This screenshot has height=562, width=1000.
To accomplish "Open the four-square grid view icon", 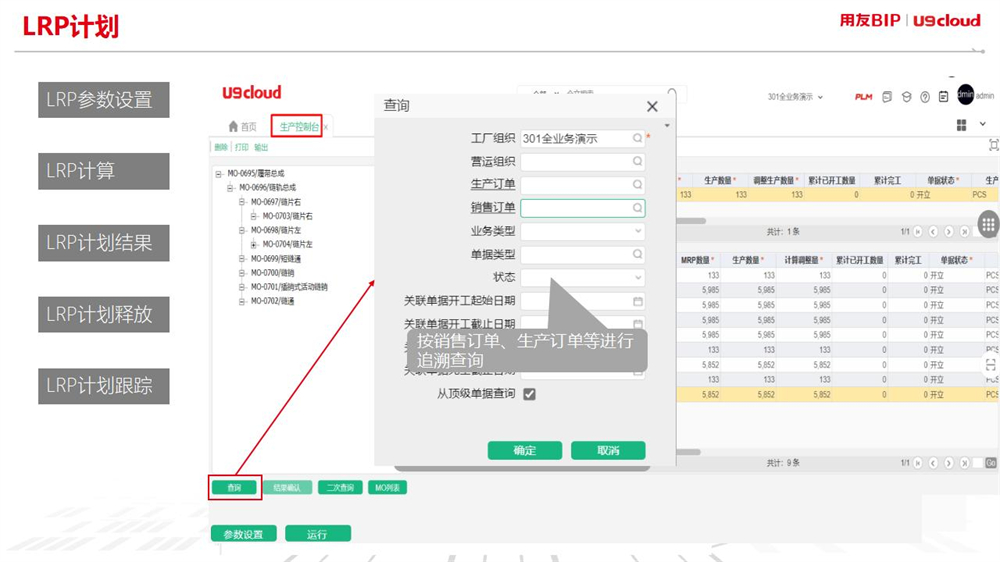I will point(962,125).
